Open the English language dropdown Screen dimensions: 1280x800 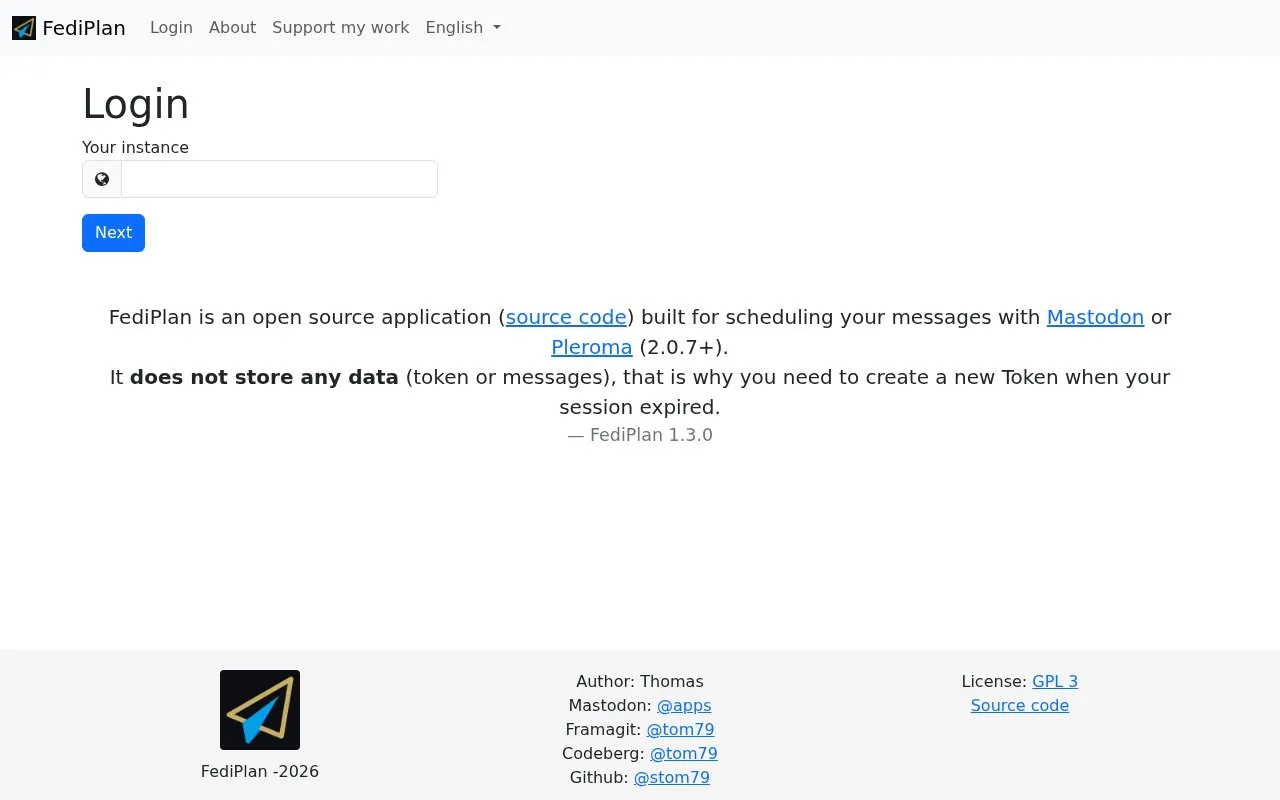(463, 28)
